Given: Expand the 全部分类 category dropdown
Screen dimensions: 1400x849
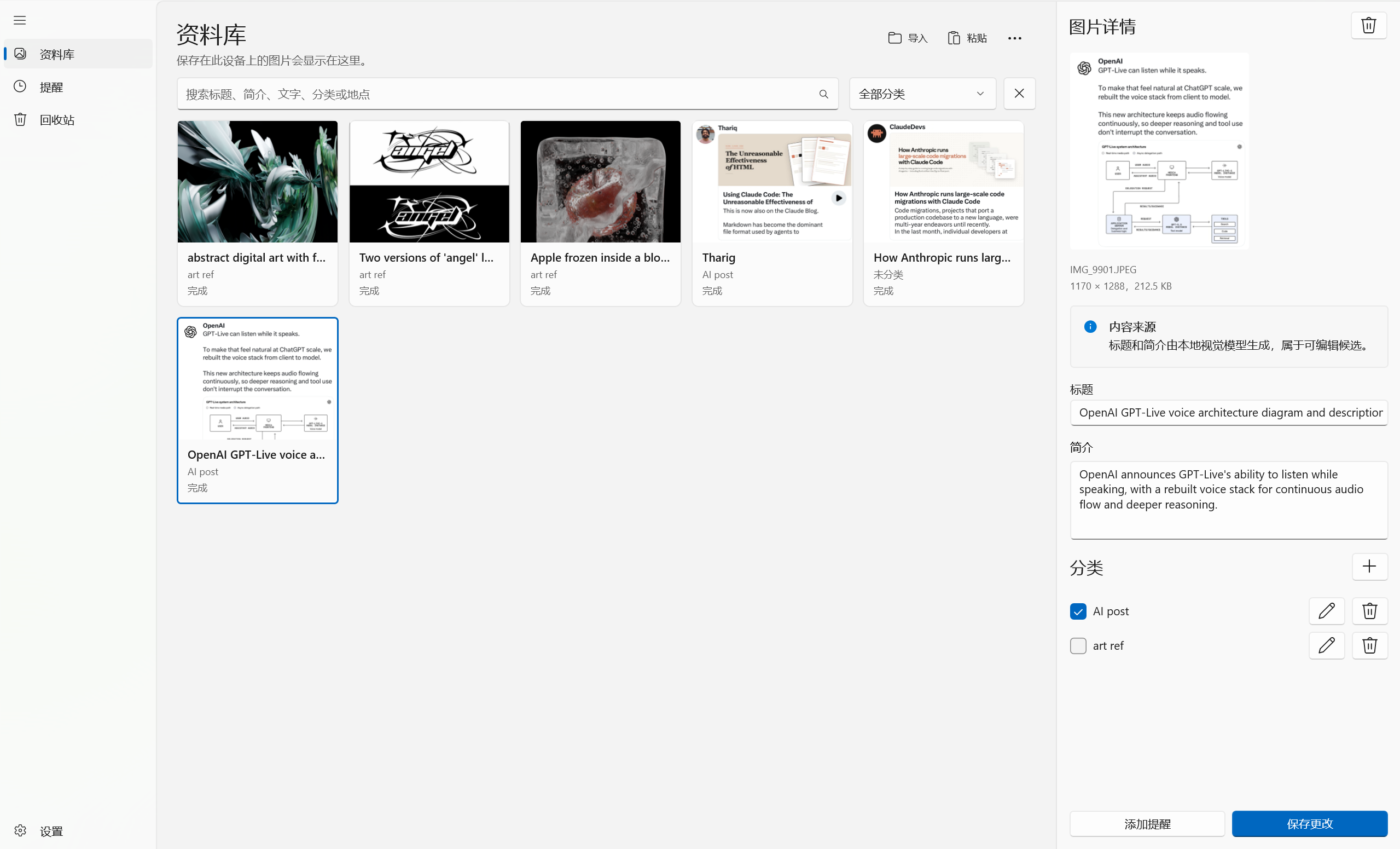Looking at the screenshot, I should click(922, 94).
